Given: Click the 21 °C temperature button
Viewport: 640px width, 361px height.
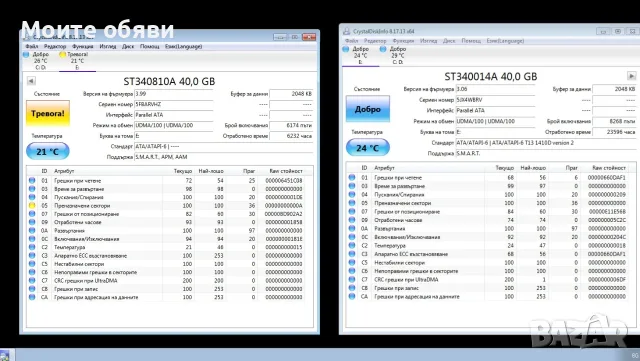Looking at the screenshot, I should pos(48,152).
